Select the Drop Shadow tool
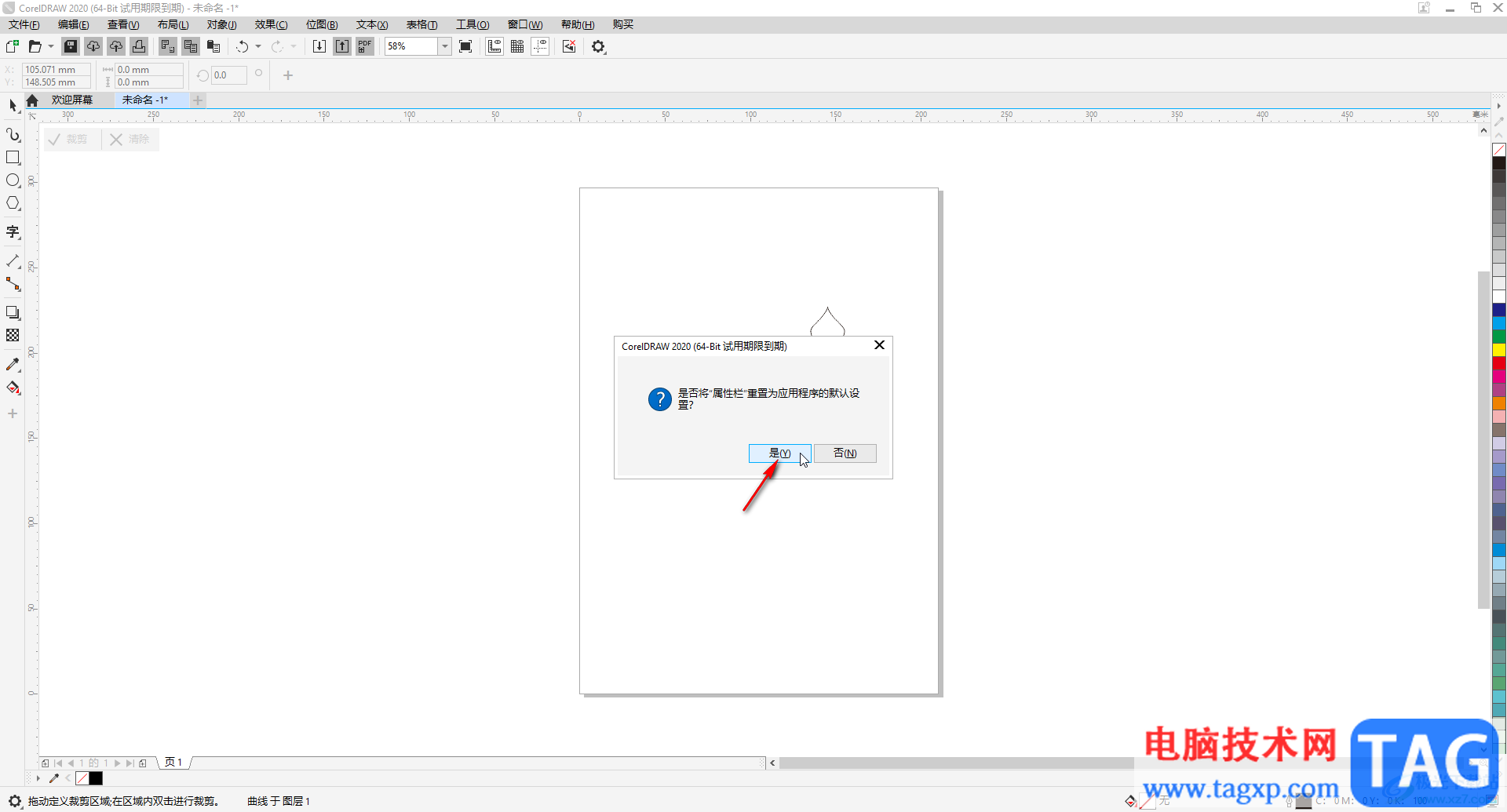Screen dimensions: 1507x812 [x=13, y=313]
